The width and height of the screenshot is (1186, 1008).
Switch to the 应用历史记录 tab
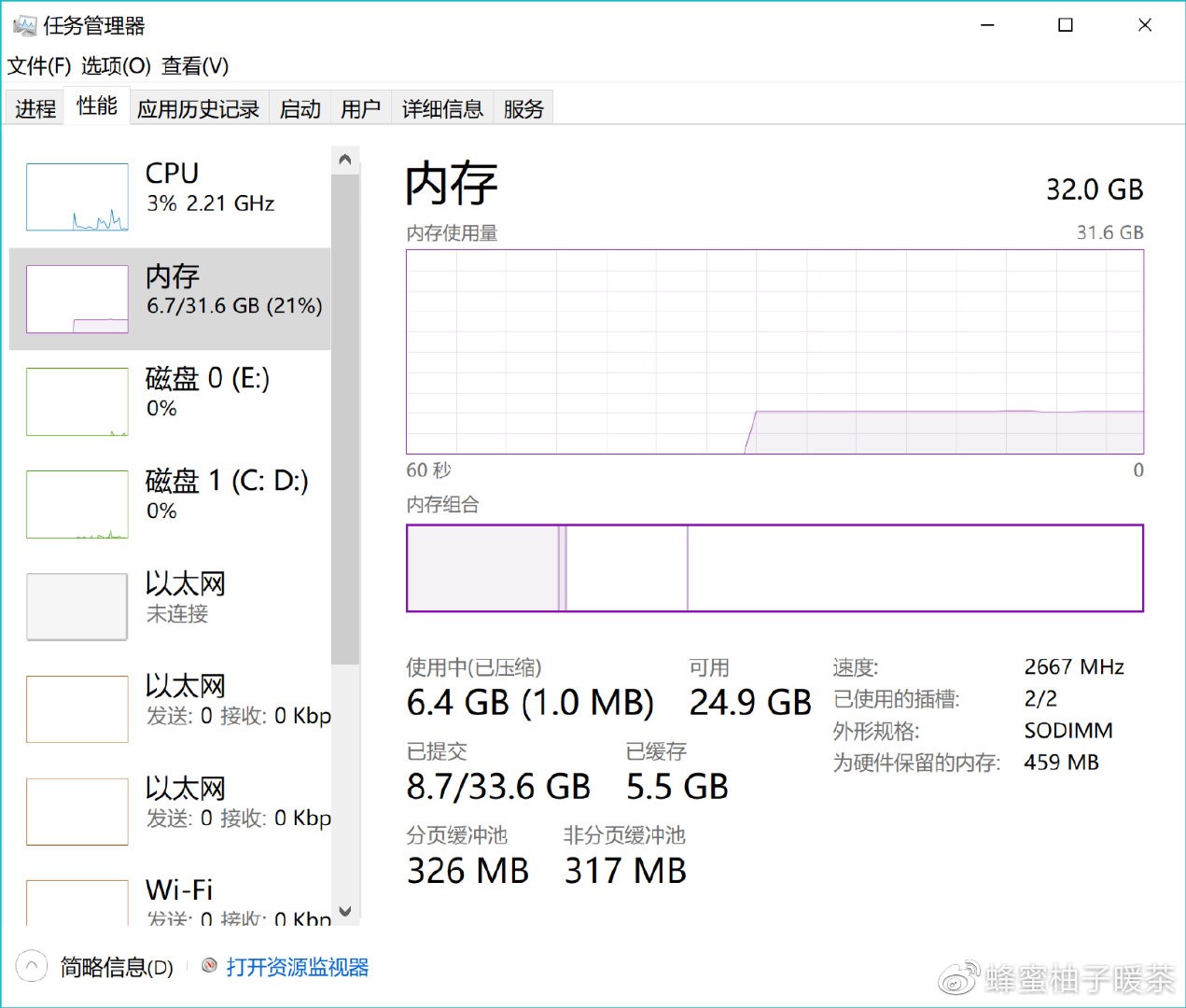point(198,109)
